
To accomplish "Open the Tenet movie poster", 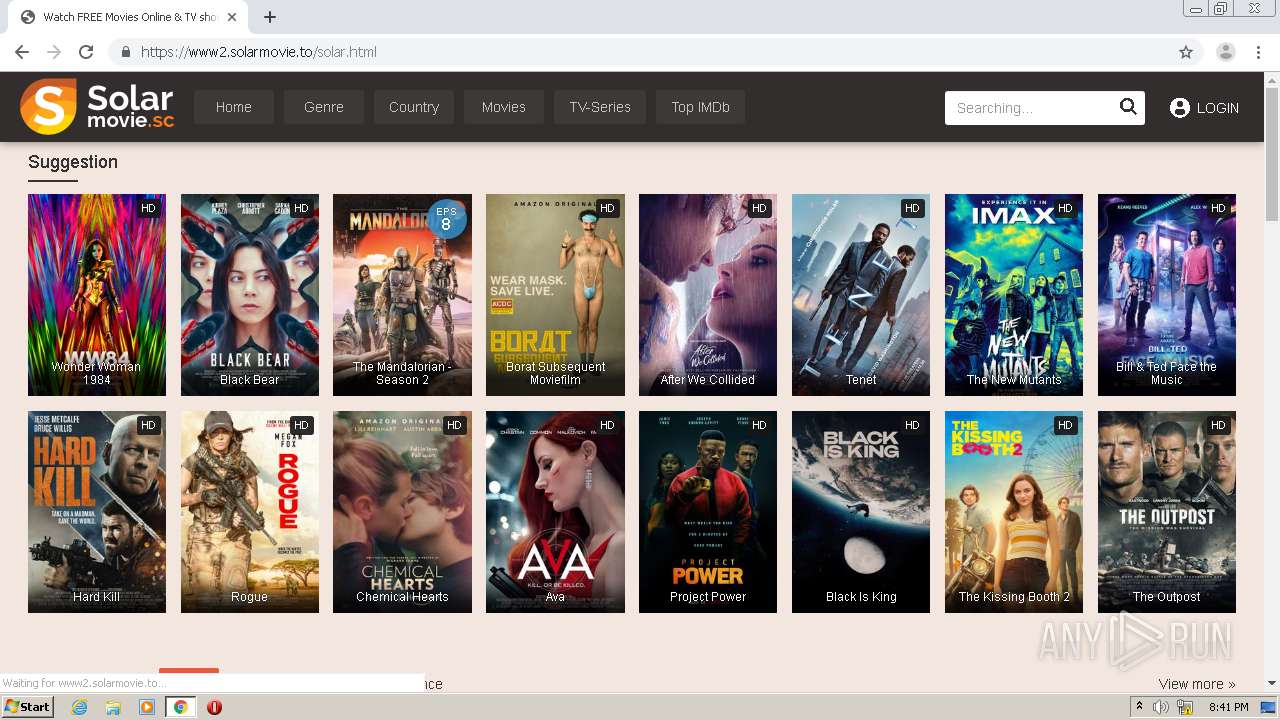I will [861, 295].
